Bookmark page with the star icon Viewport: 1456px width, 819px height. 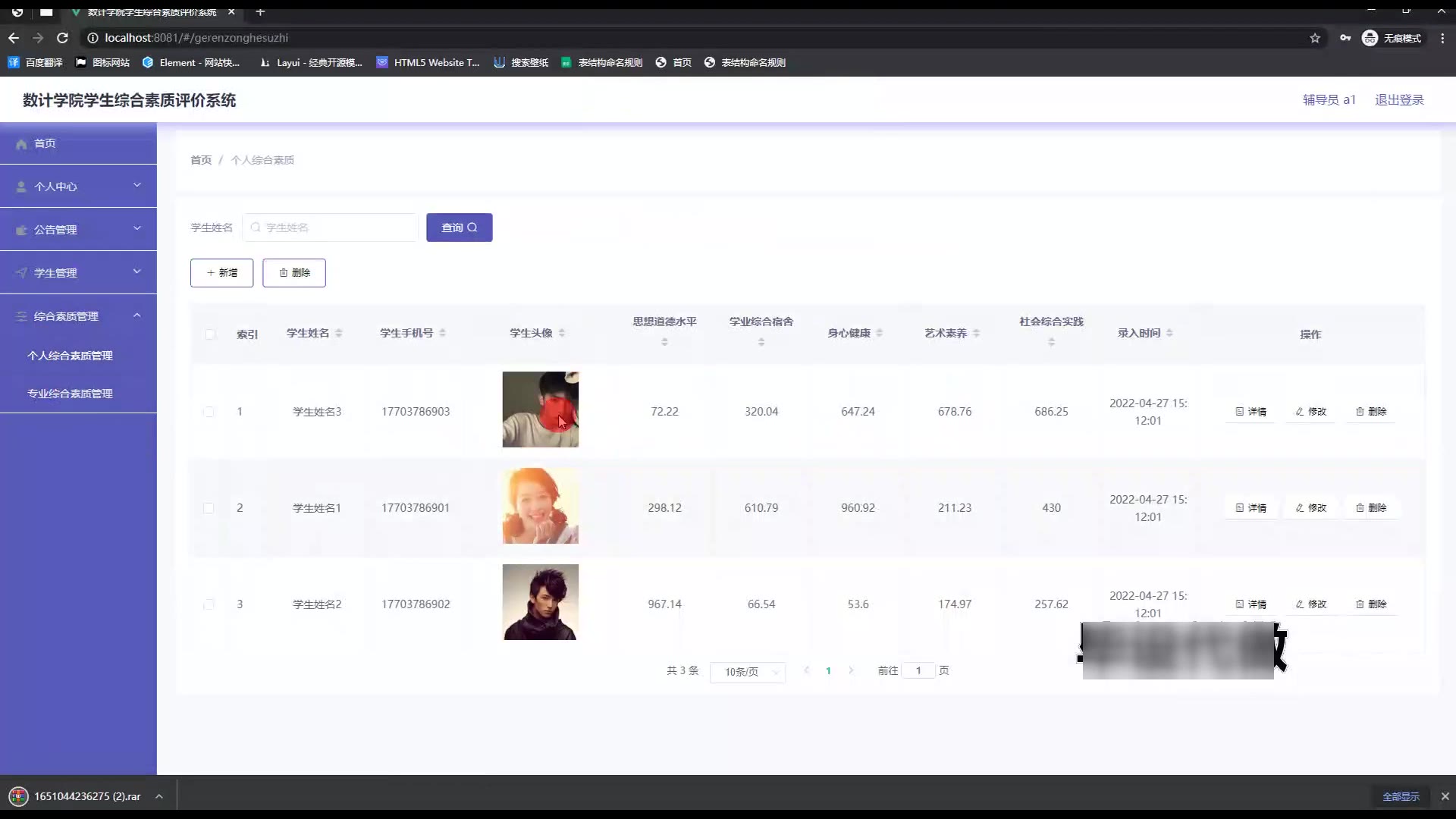click(1315, 38)
